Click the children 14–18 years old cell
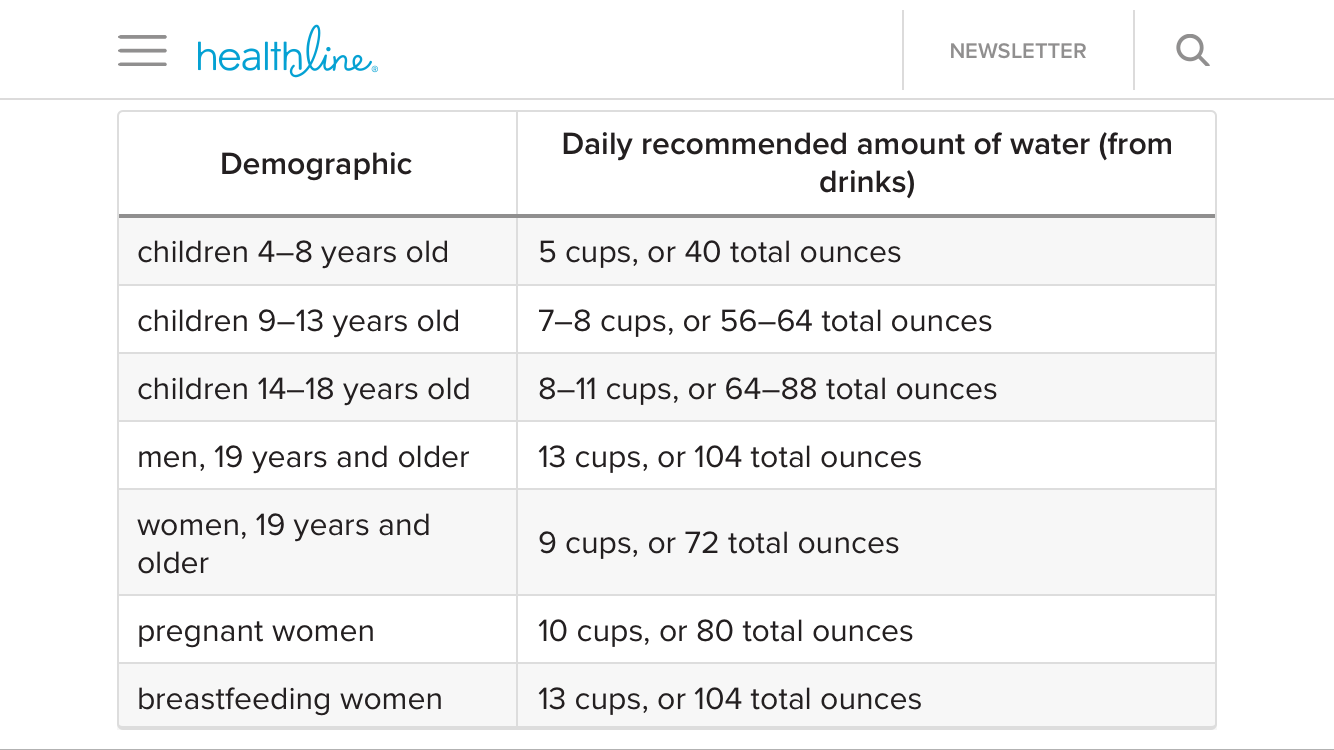 (x=317, y=388)
